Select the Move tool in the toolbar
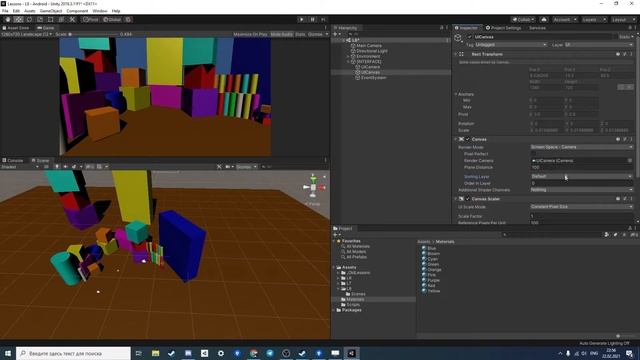Image resolution: width=640 pixels, height=360 pixels. [18, 20]
